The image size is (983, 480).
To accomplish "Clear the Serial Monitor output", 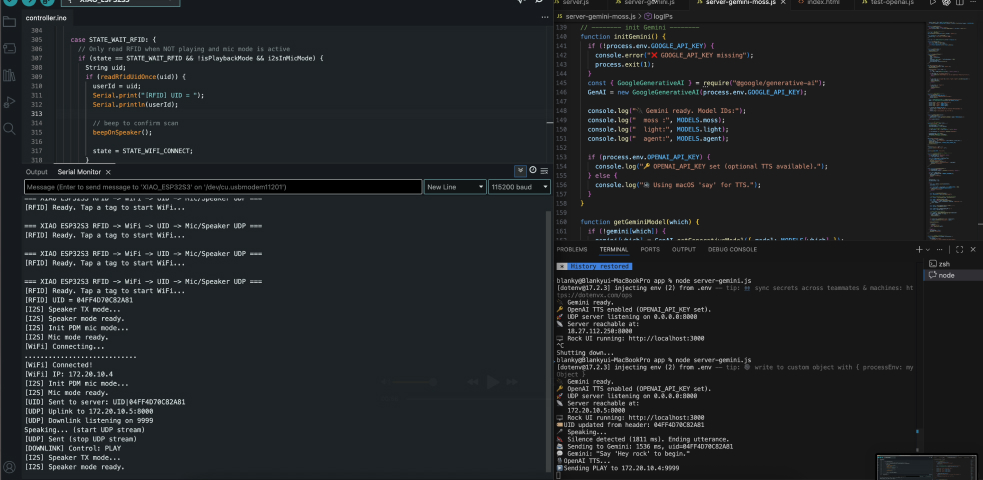I will click(544, 171).
